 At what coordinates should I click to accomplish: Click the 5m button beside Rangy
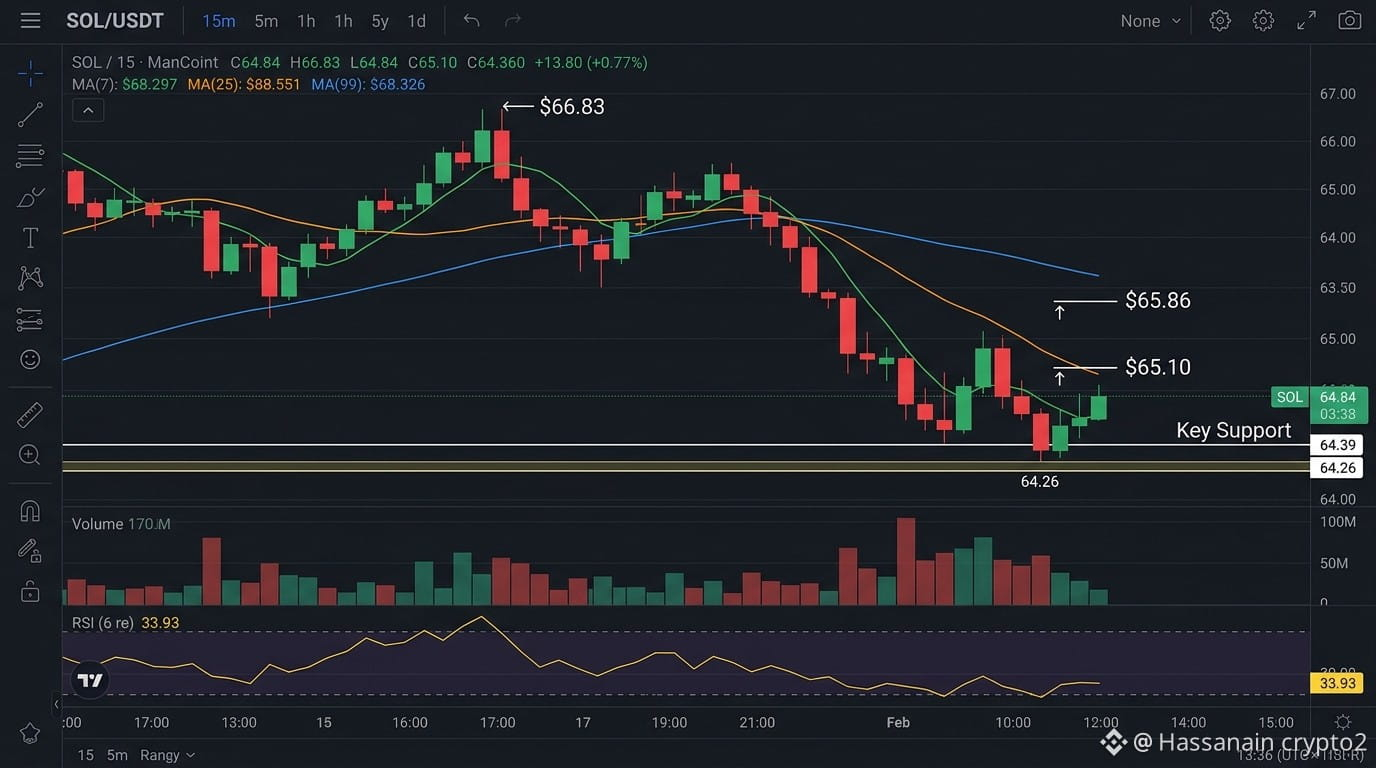(117, 755)
